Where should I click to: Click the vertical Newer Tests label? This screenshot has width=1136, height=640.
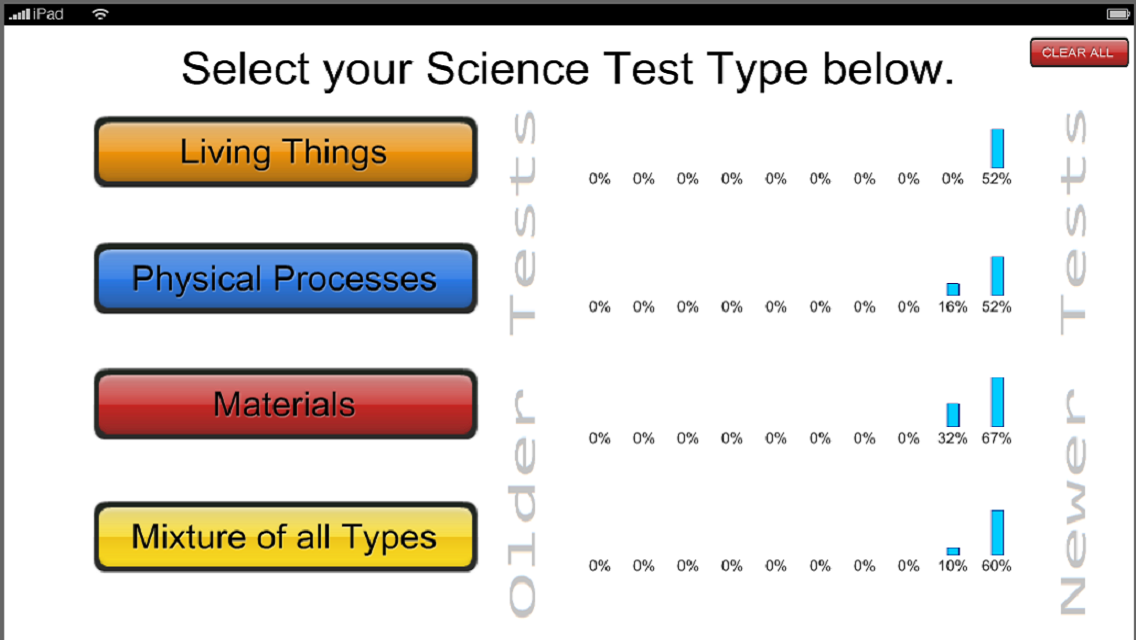coord(1071,360)
